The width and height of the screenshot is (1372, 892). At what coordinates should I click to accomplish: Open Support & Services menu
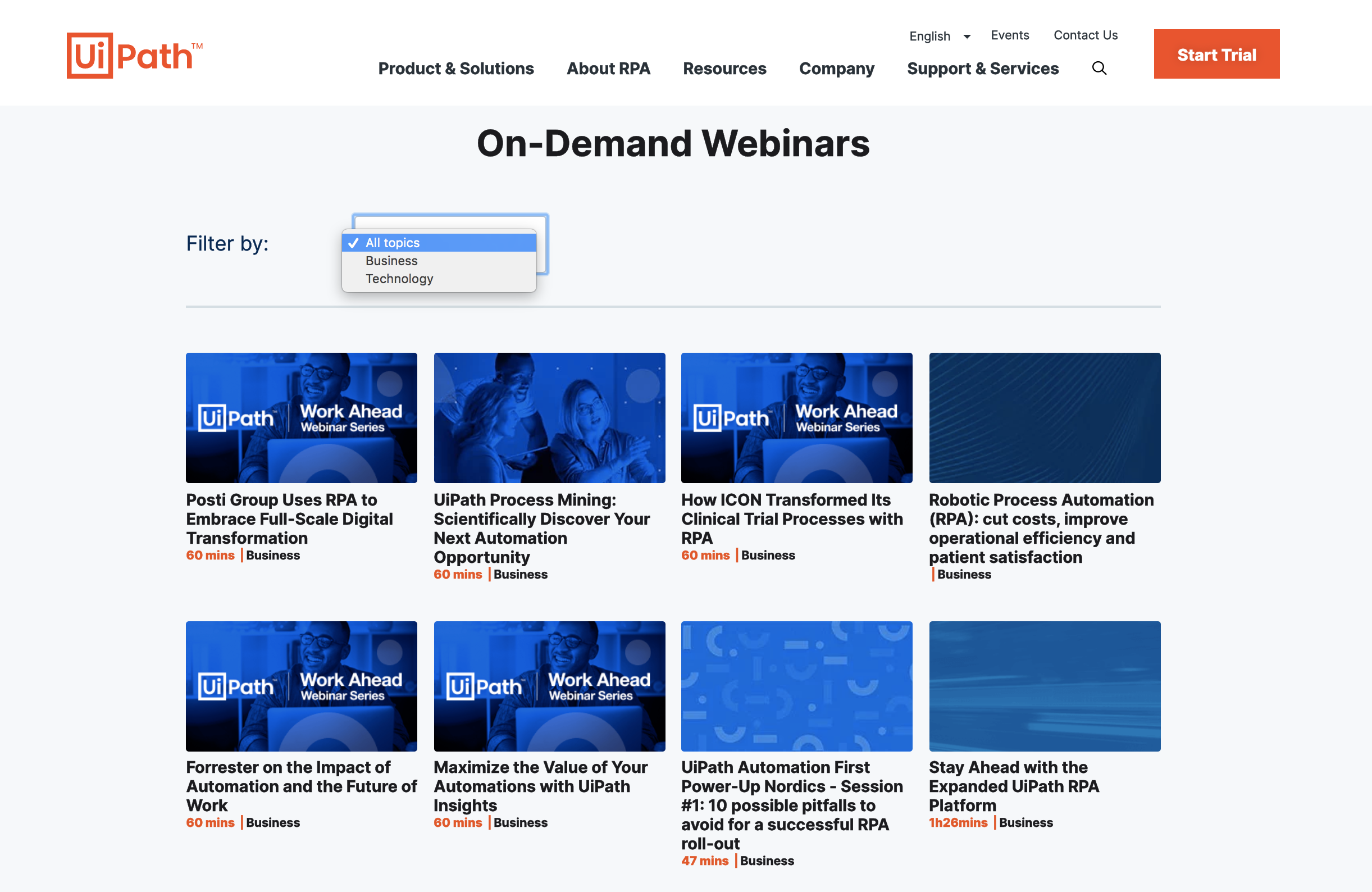(x=983, y=69)
